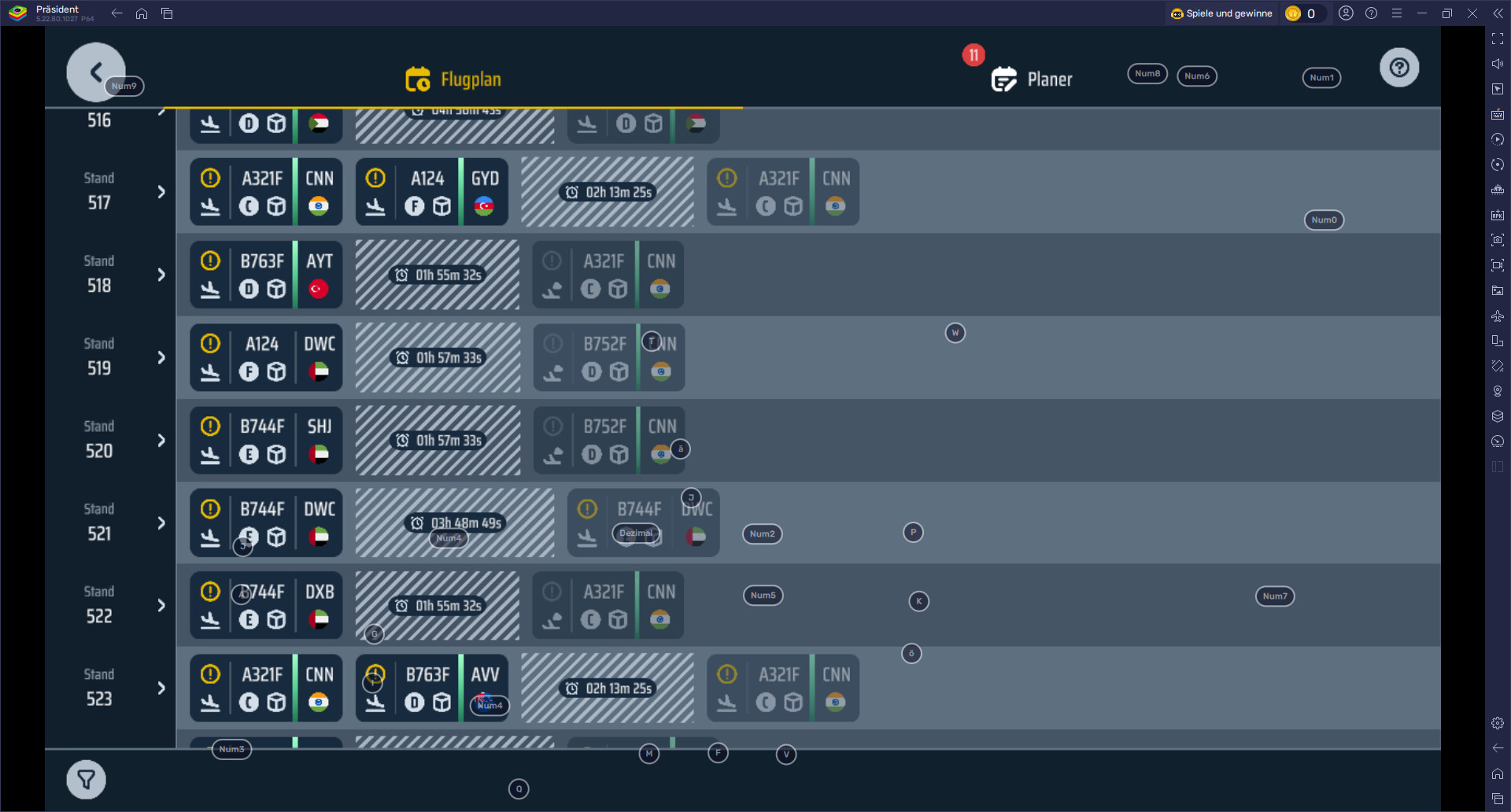This screenshot has width=1511, height=812.
Task: Open the help question mark button
Action: point(1398,68)
